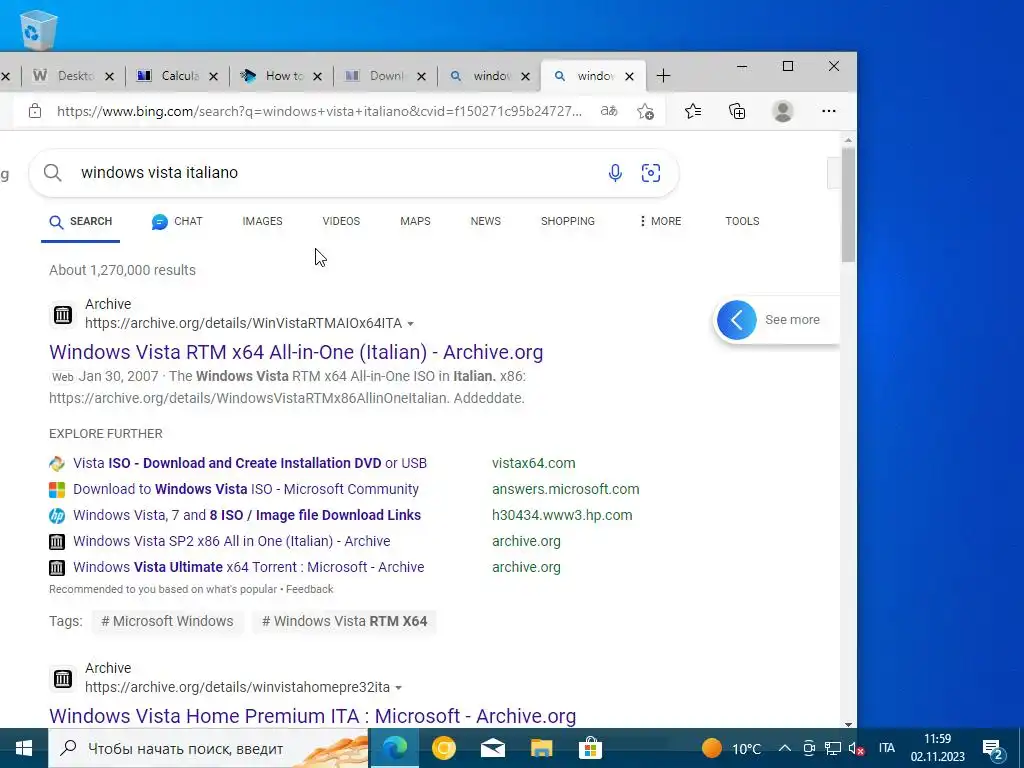Open the CHAT tab in Bing
The height and width of the screenshot is (768, 1024).
pyautogui.click(x=177, y=221)
